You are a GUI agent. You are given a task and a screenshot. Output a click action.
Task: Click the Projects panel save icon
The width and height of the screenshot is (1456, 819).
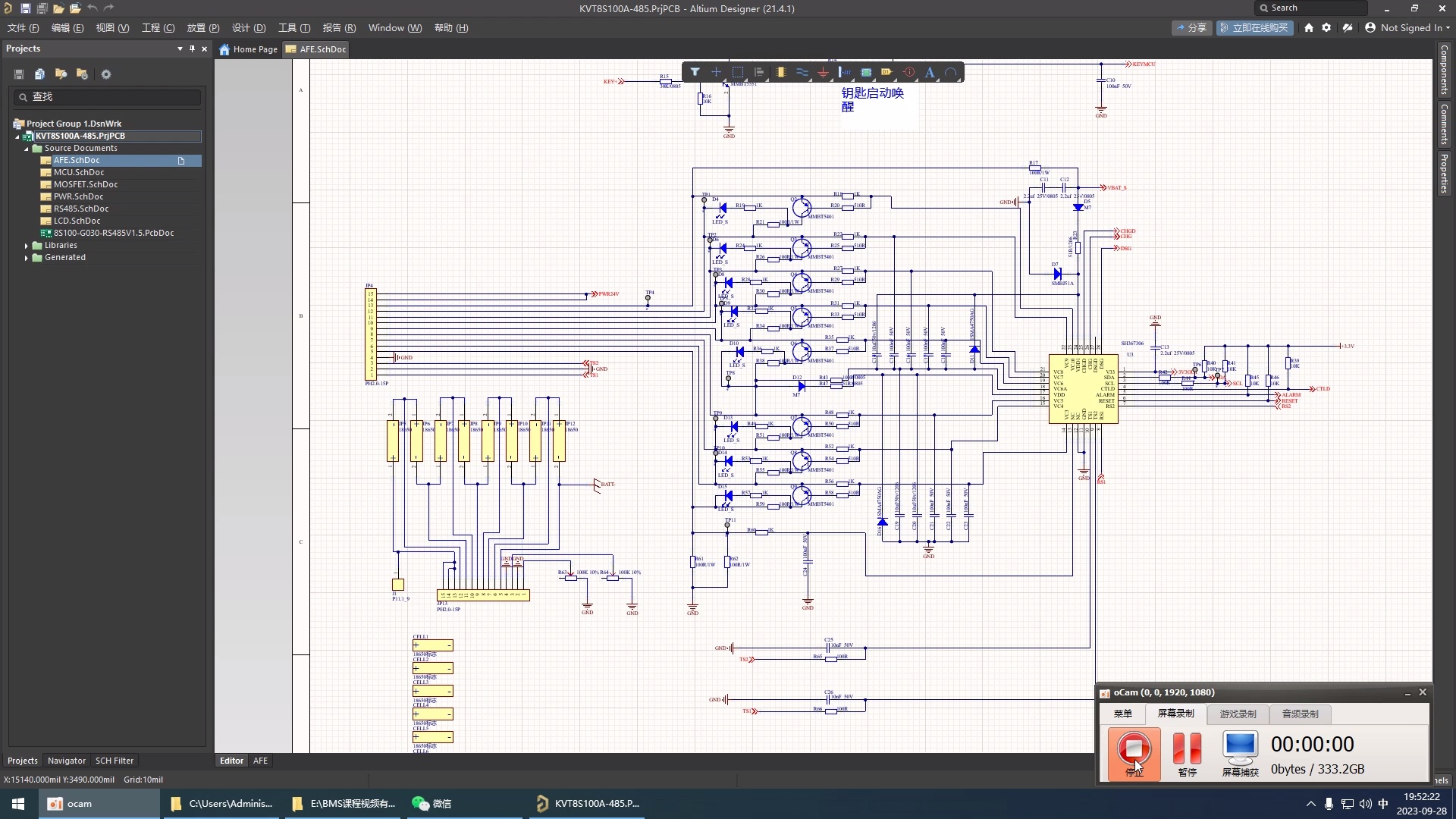pos(19,74)
